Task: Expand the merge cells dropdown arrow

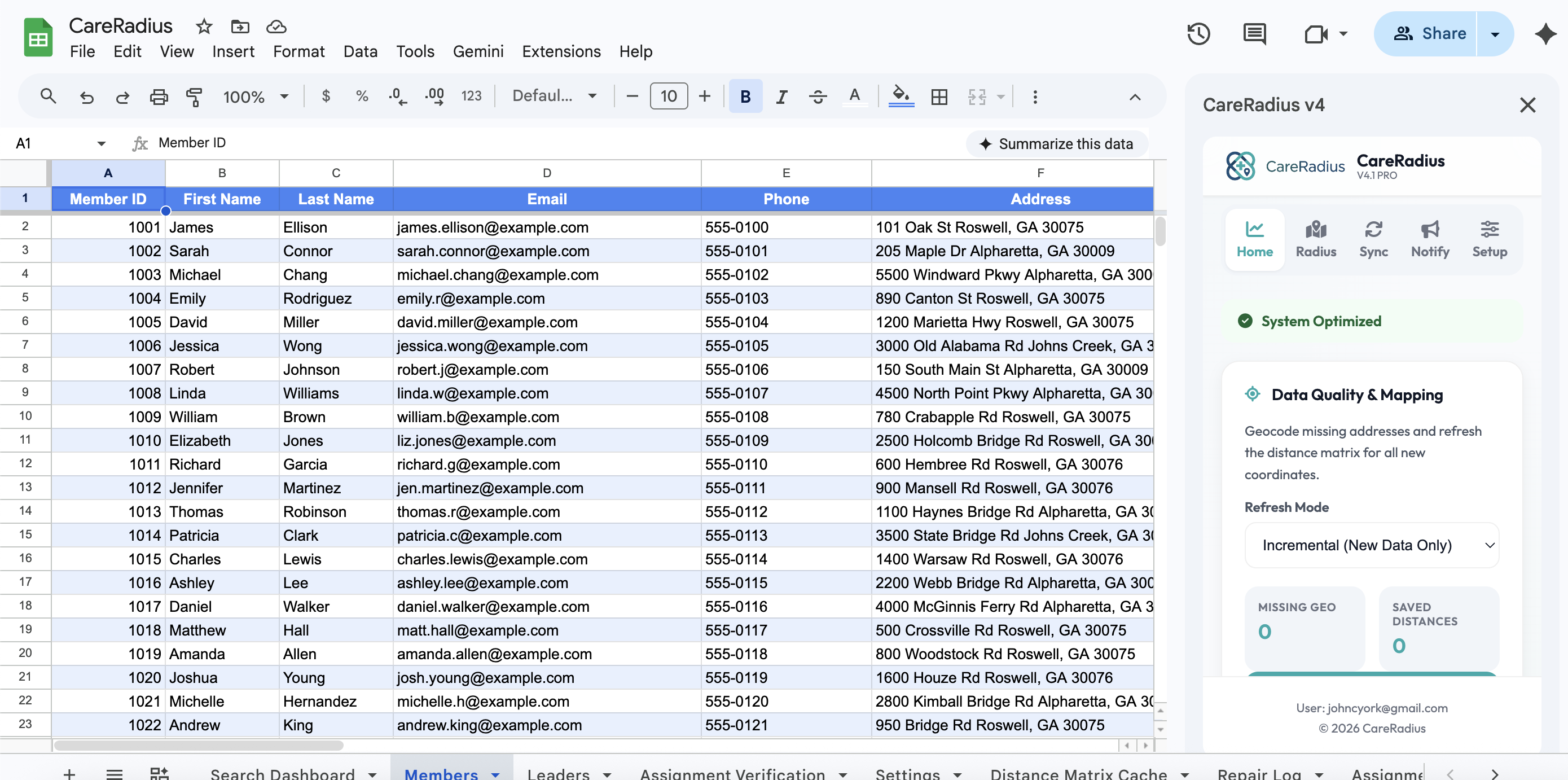Action: pos(1000,96)
